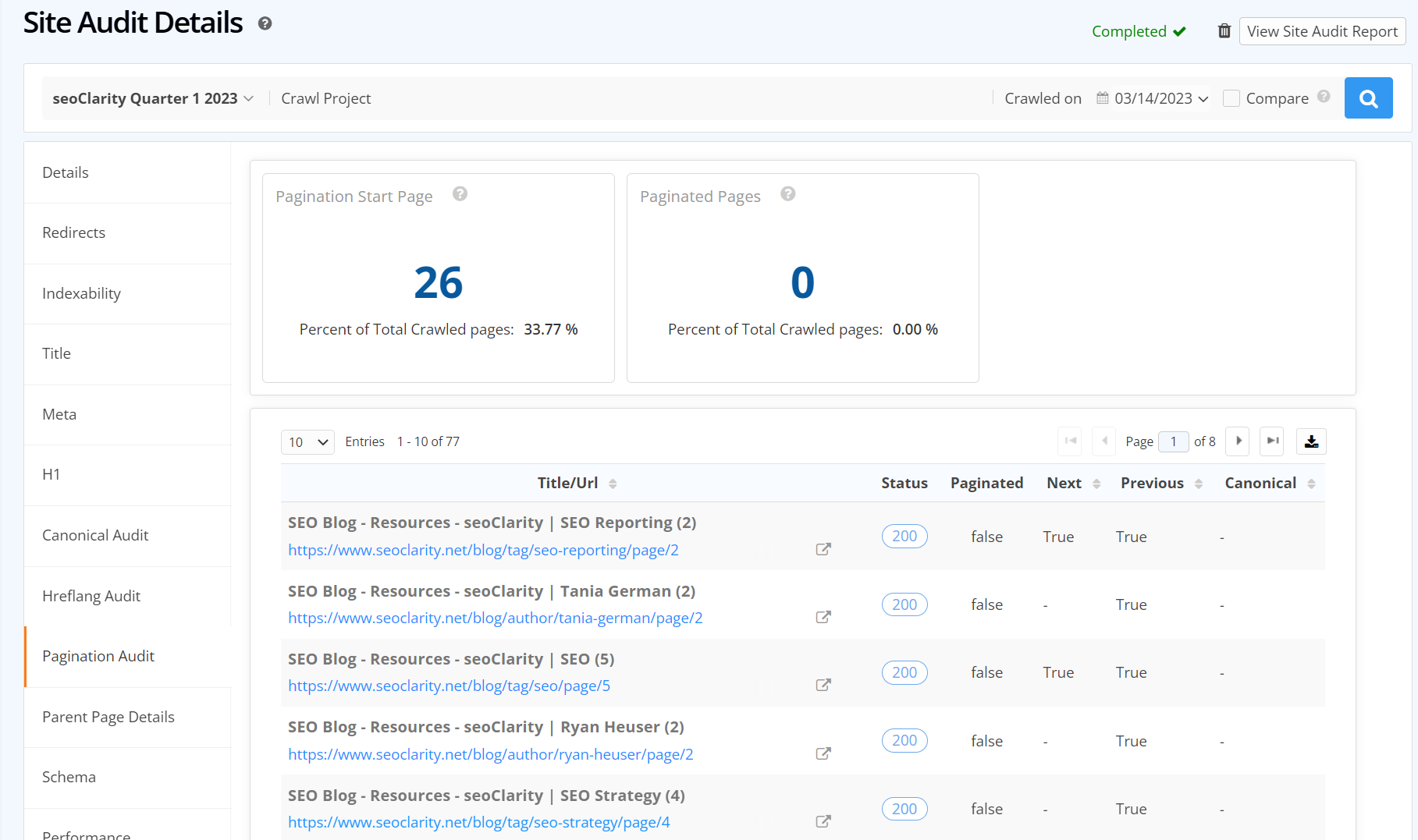Click the blue search icon
The height and width of the screenshot is (840, 1418).
click(1368, 98)
